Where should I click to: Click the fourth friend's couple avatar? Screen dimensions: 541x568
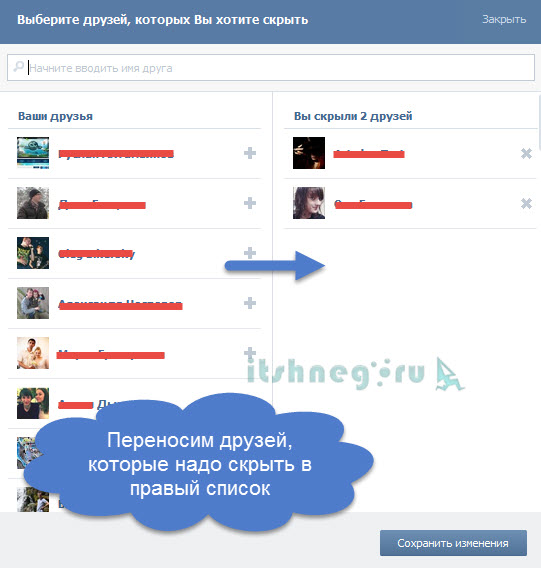(x=33, y=303)
